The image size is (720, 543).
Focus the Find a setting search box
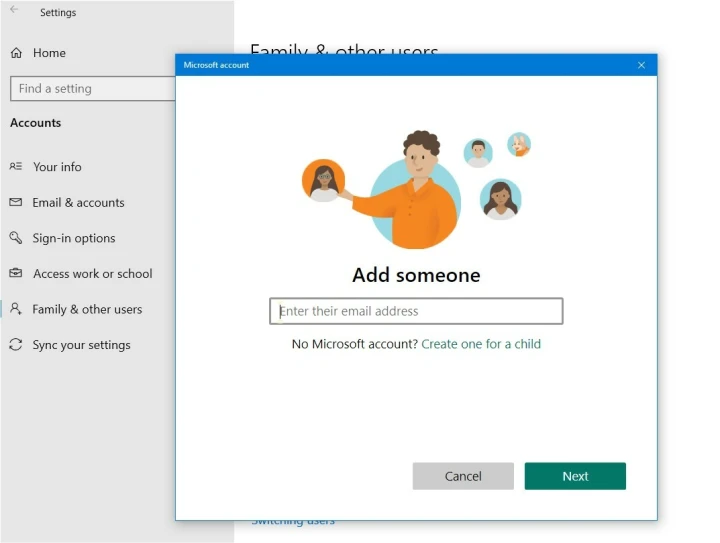pyautogui.click(x=93, y=88)
